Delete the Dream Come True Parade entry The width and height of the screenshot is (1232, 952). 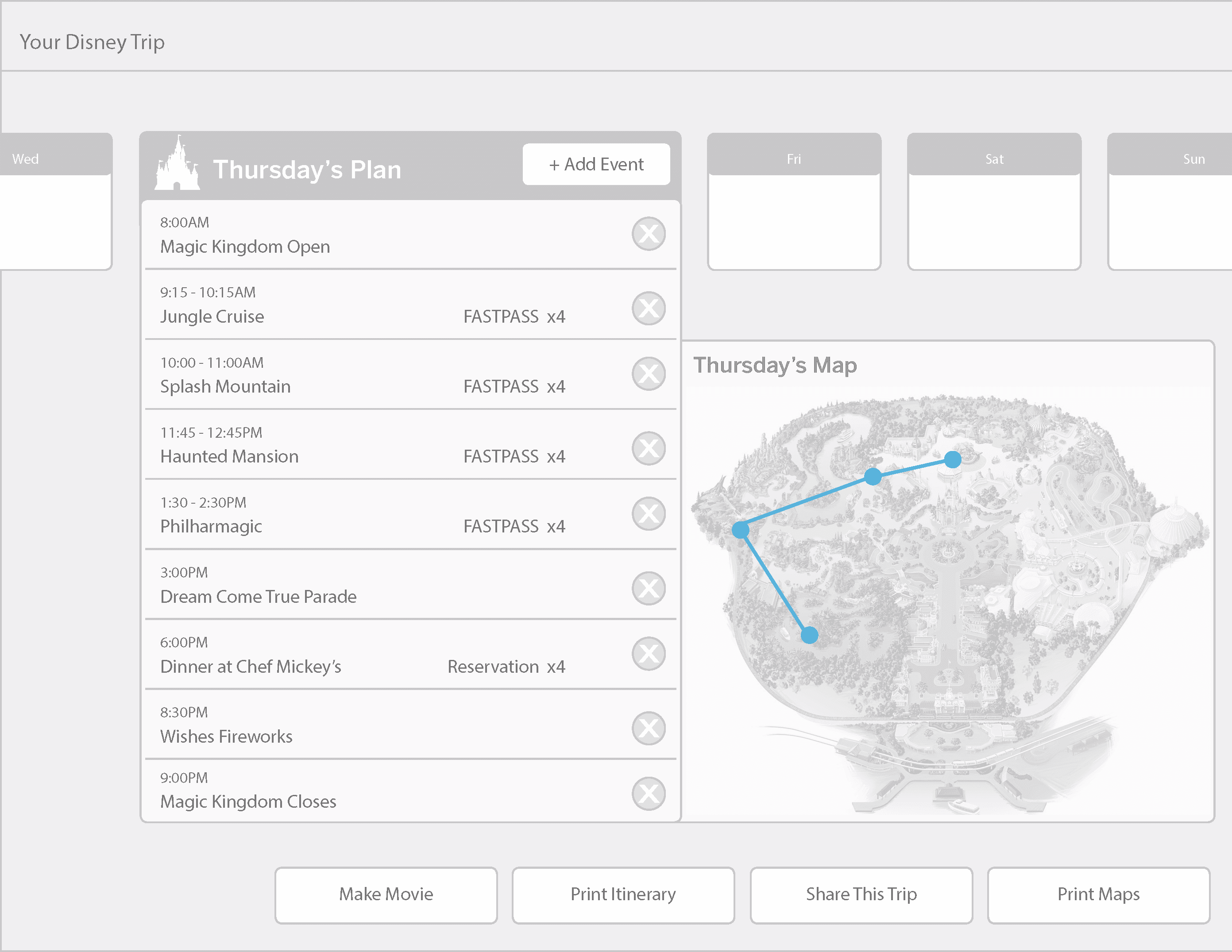pyautogui.click(x=648, y=588)
